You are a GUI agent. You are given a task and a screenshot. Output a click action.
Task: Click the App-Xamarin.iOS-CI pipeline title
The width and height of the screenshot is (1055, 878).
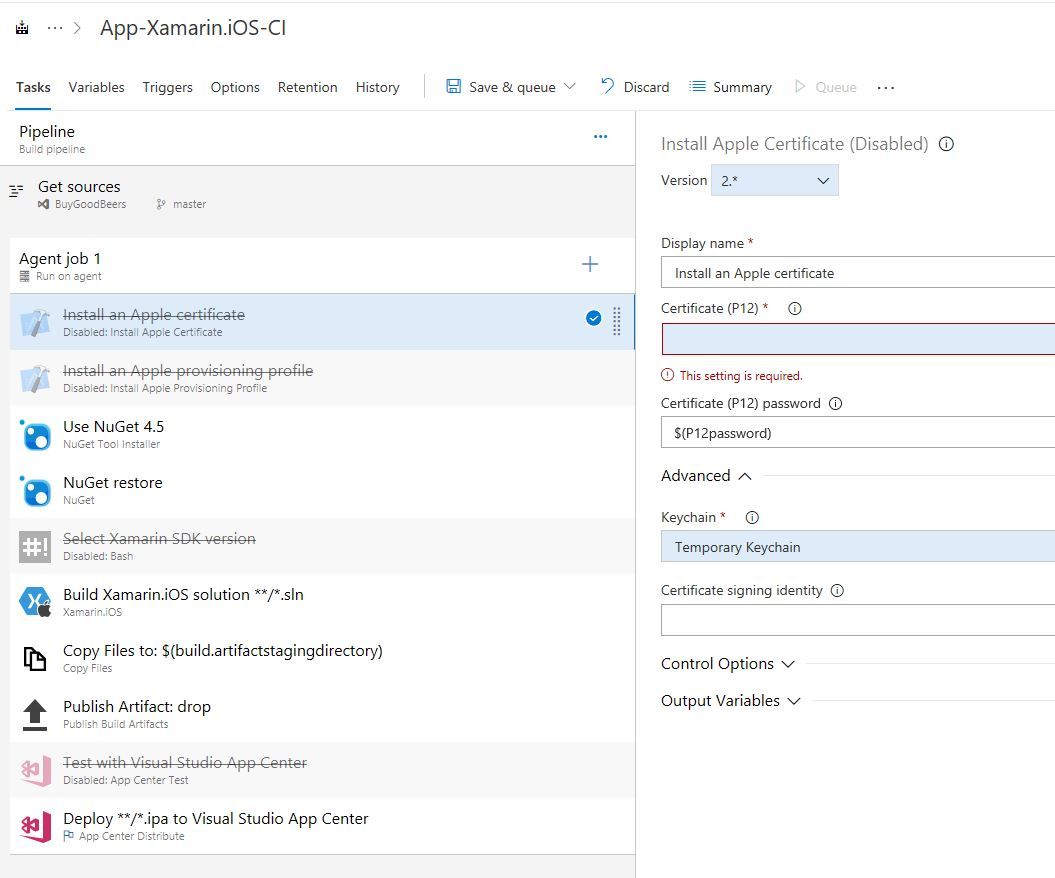click(193, 28)
